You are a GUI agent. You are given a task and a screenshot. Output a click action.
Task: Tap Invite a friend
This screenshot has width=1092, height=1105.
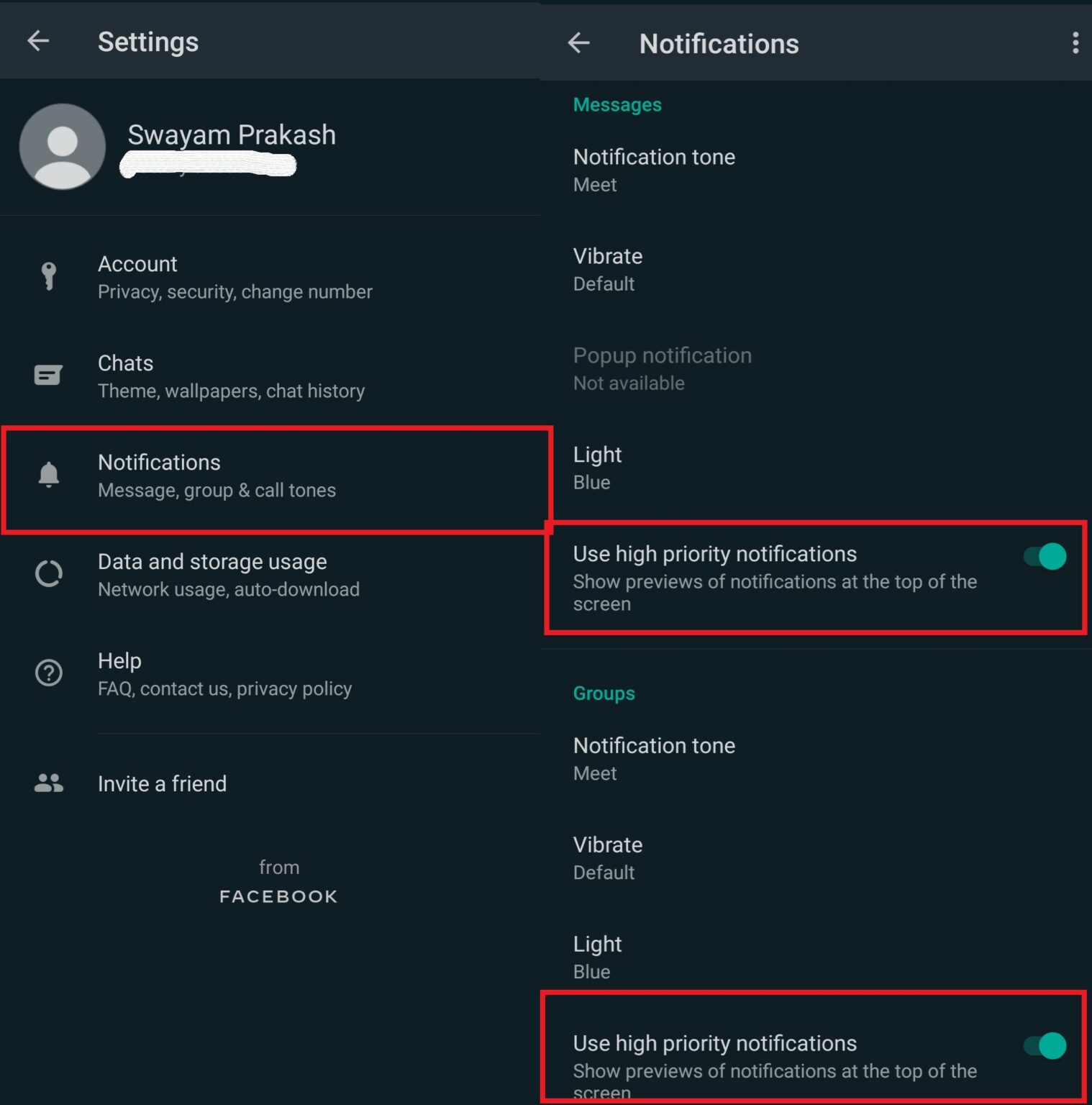pyautogui.click(x=162, y=783)
